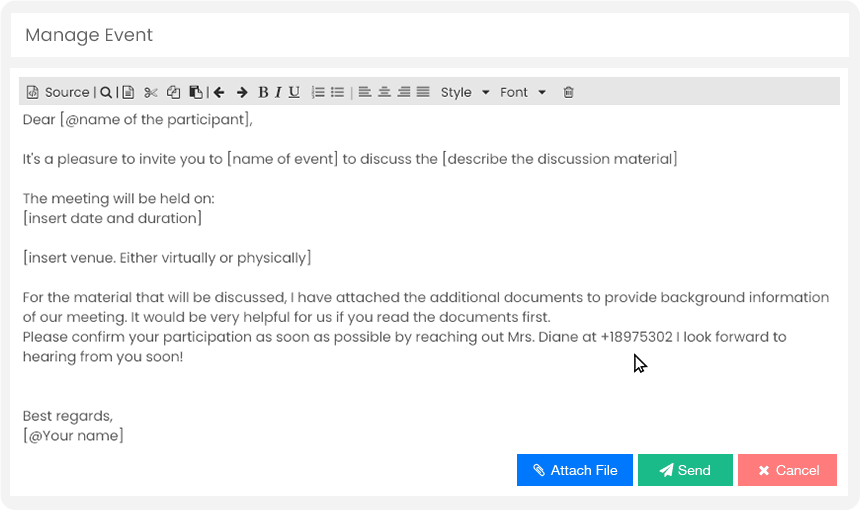Redo with the right arrow icon
The image size is (860, 510).
[x=242, y=92]
